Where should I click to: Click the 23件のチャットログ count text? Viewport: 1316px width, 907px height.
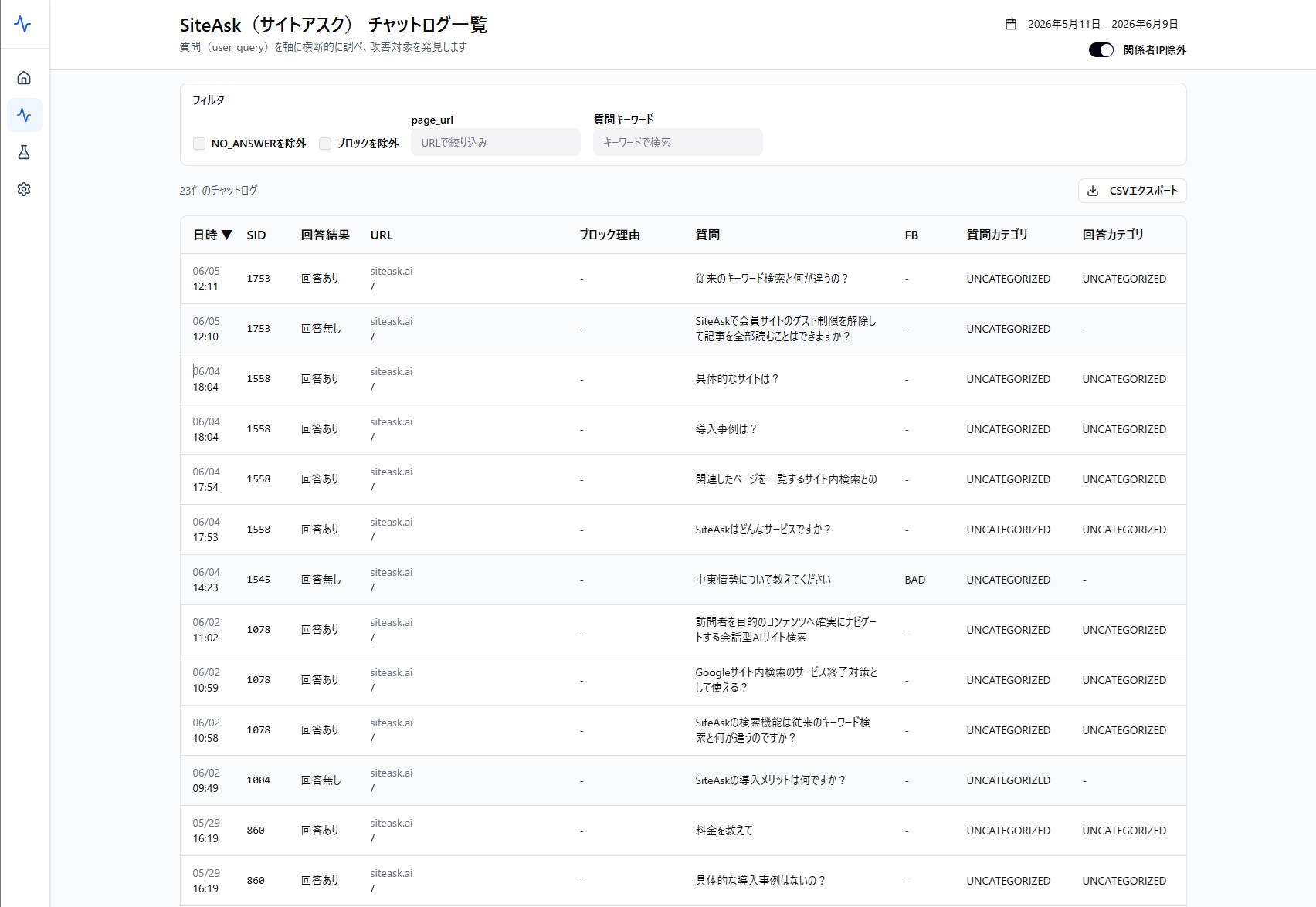coord(219,190)
